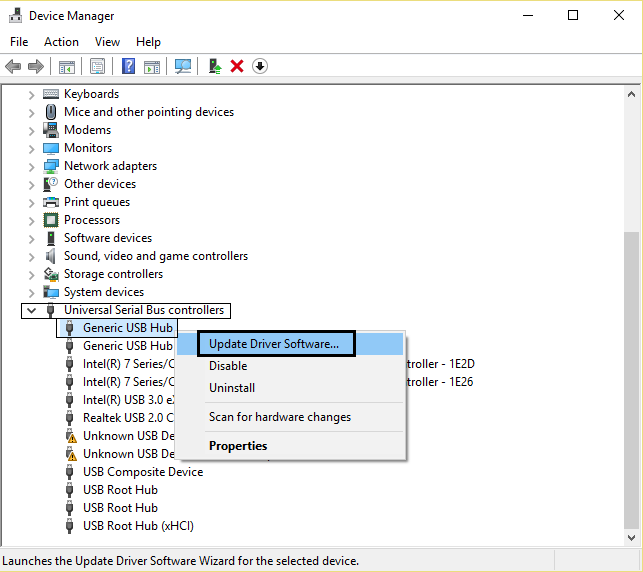643x572 pixels.
Task: Expand the Sound, video and game controllers
Action: [x=31, y=256]
